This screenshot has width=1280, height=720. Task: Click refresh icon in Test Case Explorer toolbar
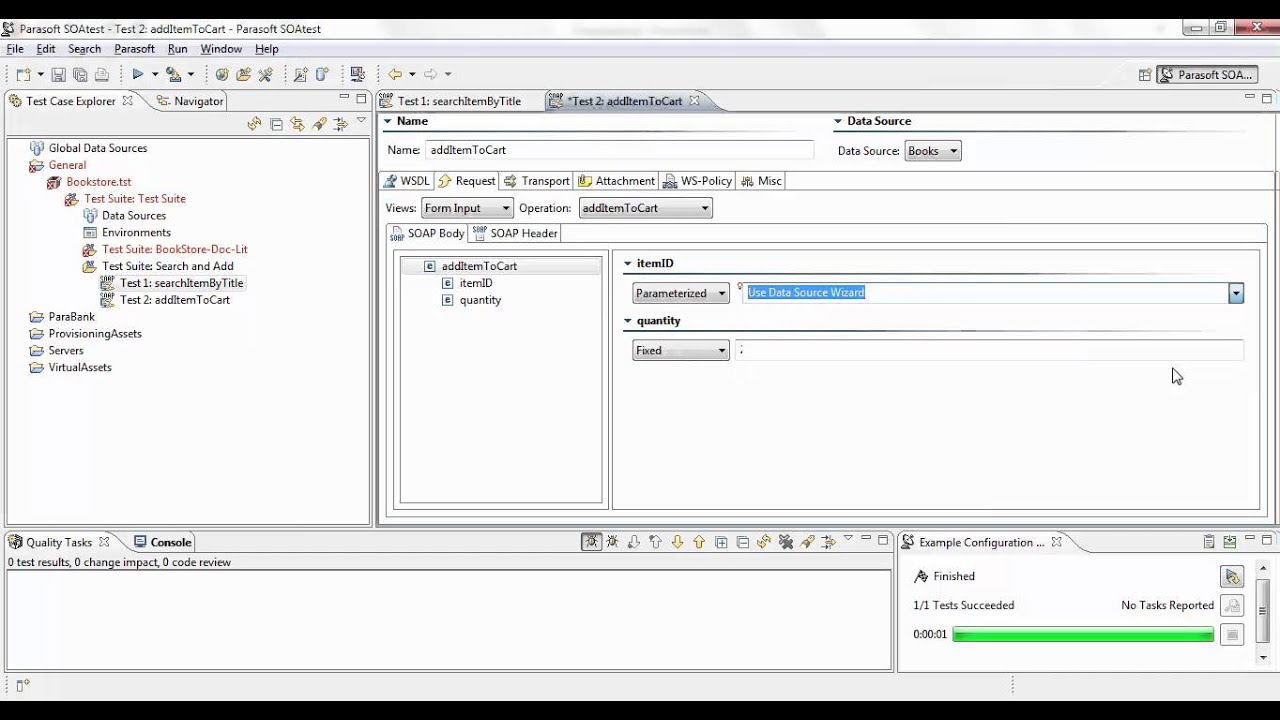(x=254, y=124)
